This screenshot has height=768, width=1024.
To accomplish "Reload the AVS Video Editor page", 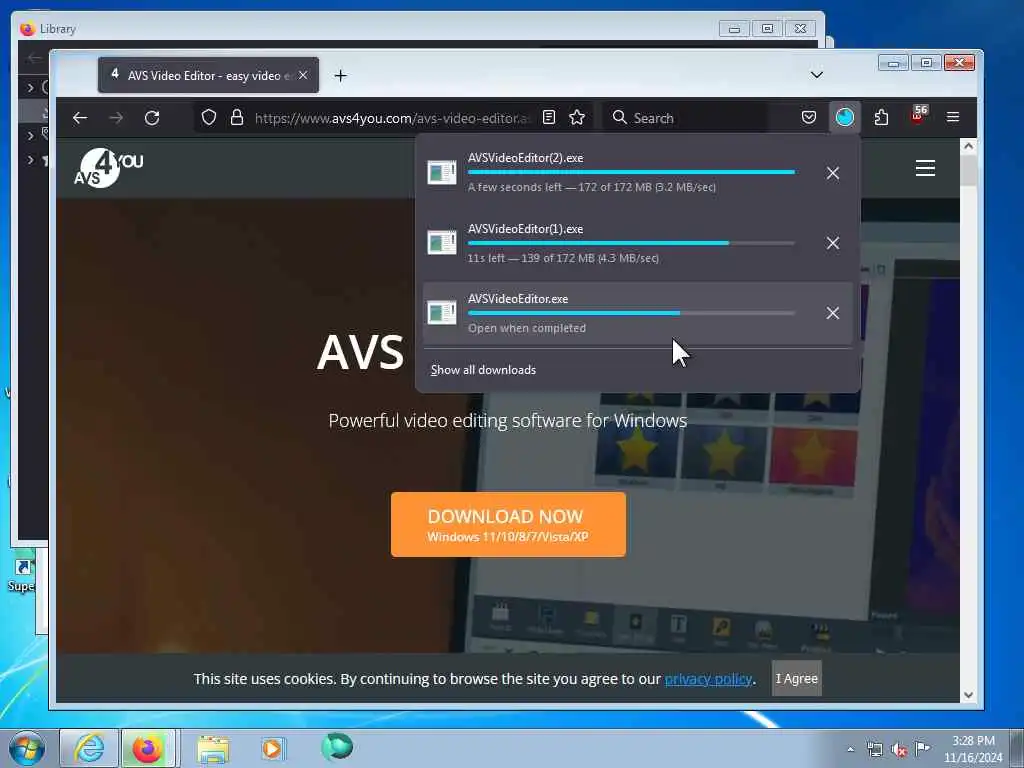I will (152, 118).
